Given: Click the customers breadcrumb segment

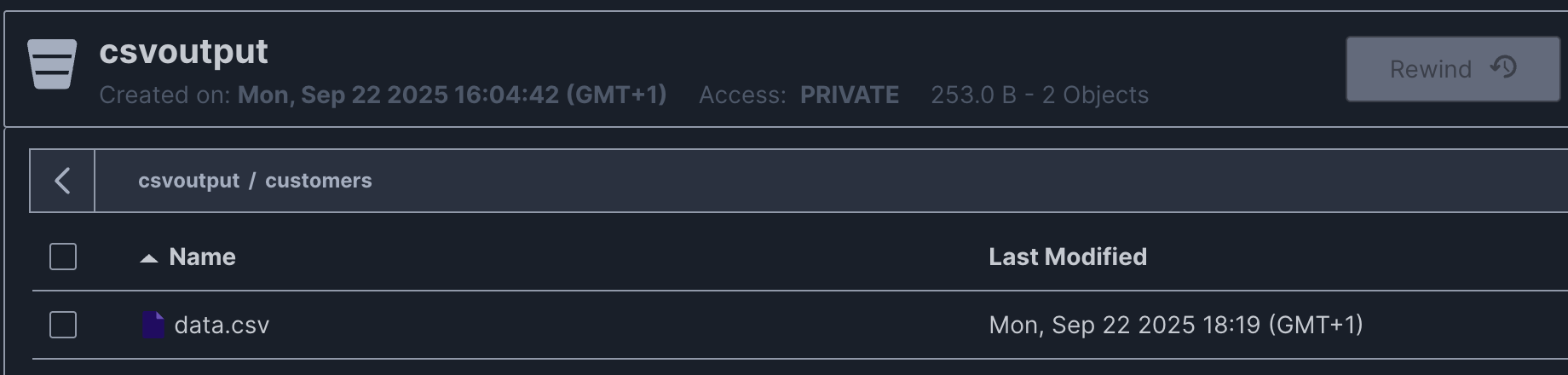Looking at the screenshot, I should (x=318, y=181).
